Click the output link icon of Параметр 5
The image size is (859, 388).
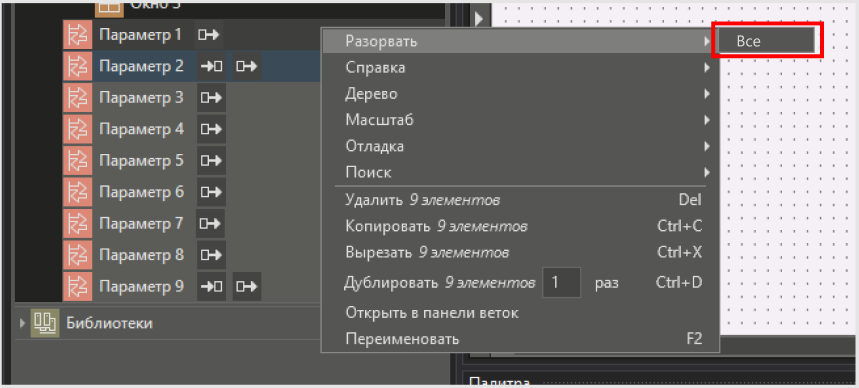(211, 161)
